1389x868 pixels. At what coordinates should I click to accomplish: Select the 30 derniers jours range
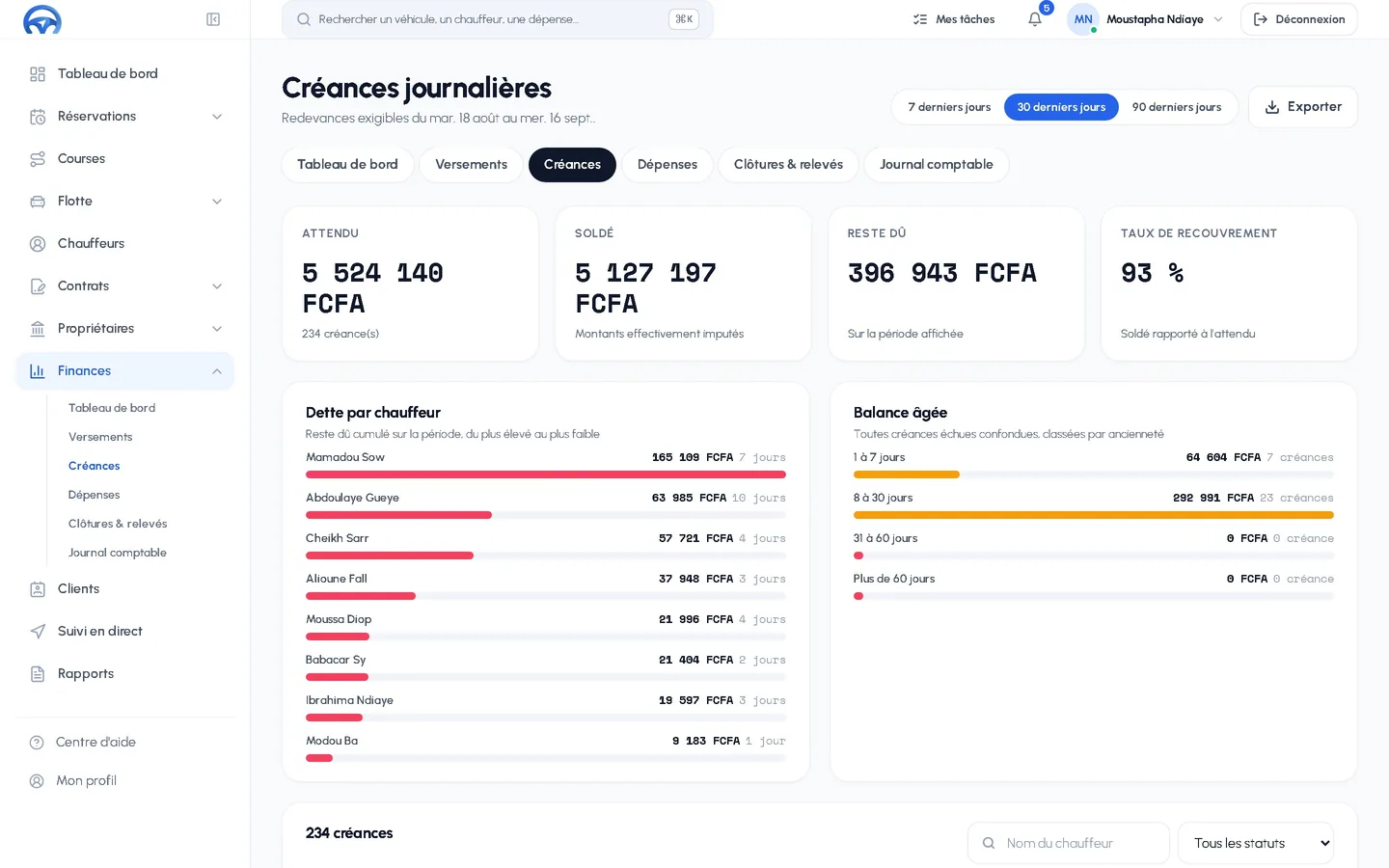click(1061, 107)
